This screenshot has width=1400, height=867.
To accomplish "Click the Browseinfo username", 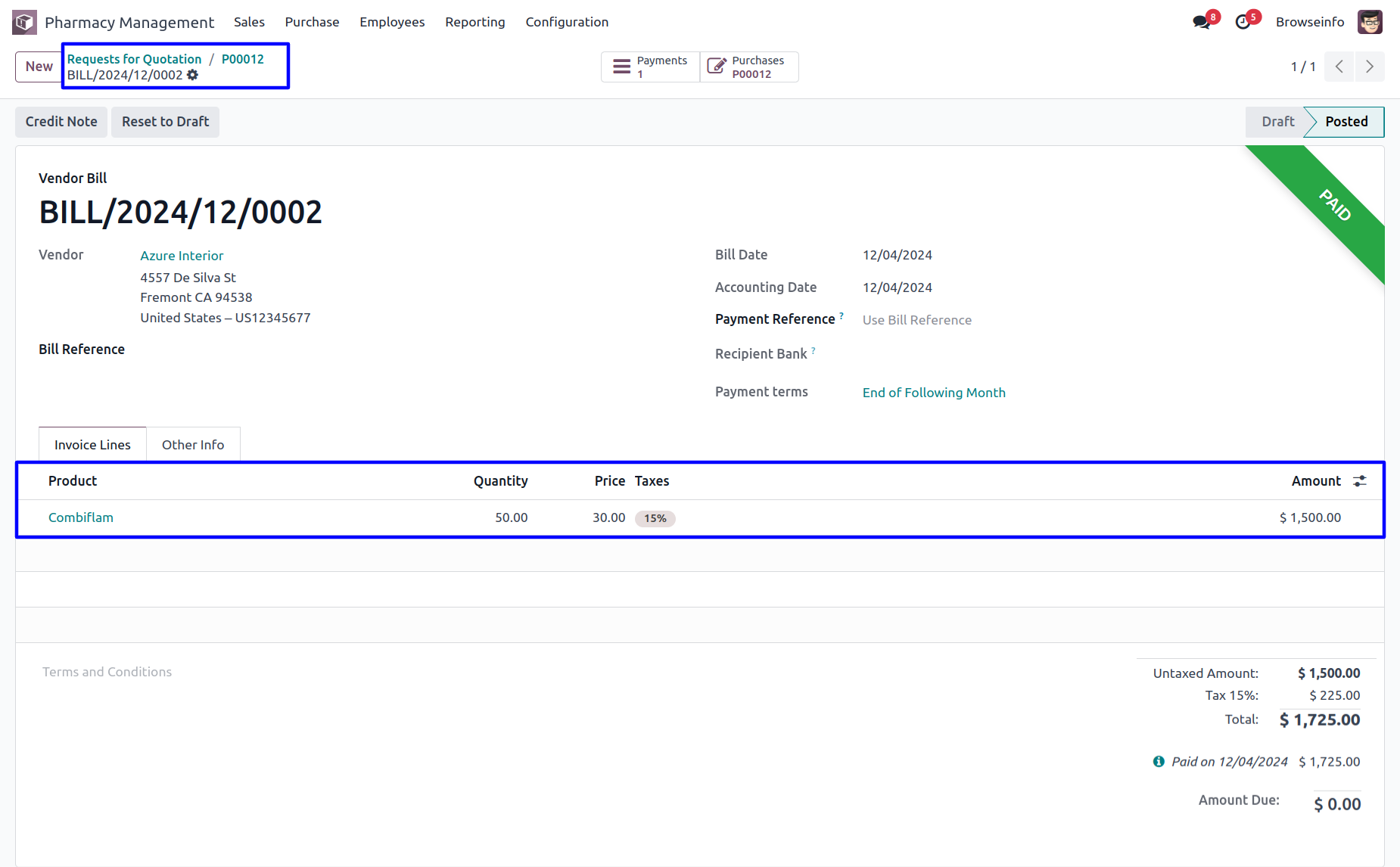I will [x=1310, y=22].
